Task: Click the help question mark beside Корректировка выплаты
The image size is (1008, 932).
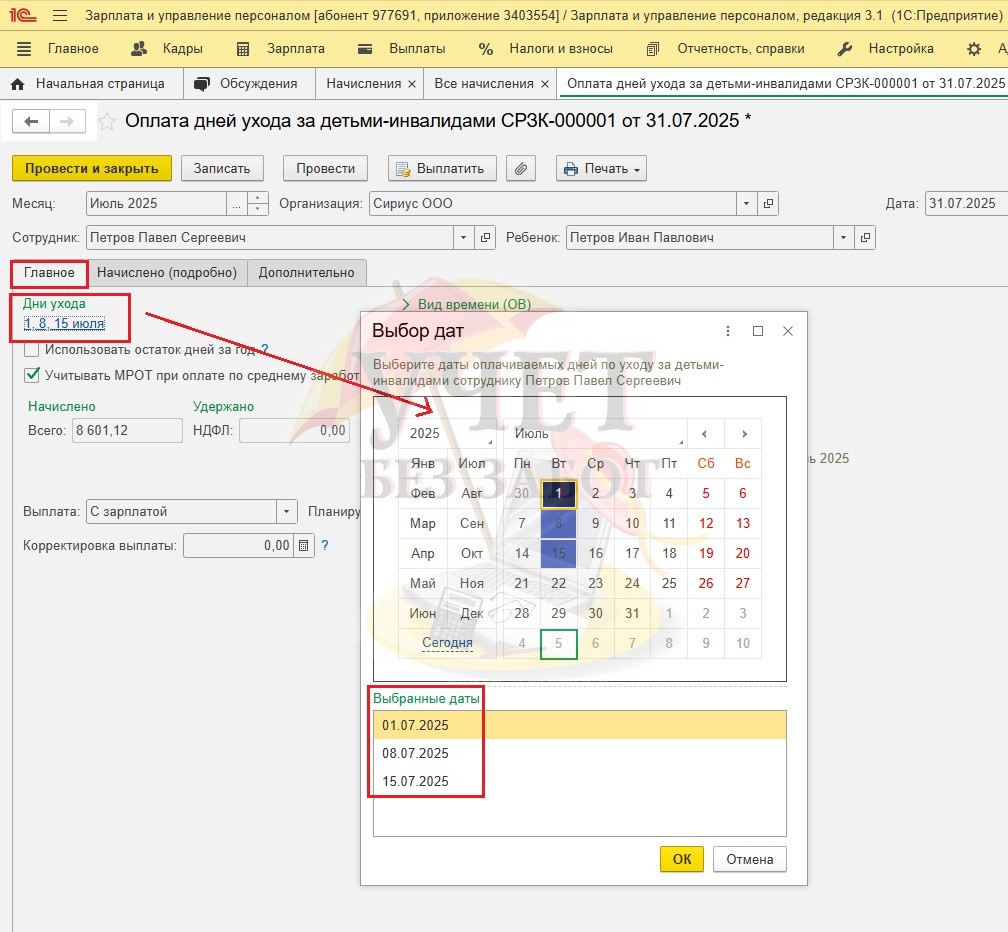Action: pos(325,546)
